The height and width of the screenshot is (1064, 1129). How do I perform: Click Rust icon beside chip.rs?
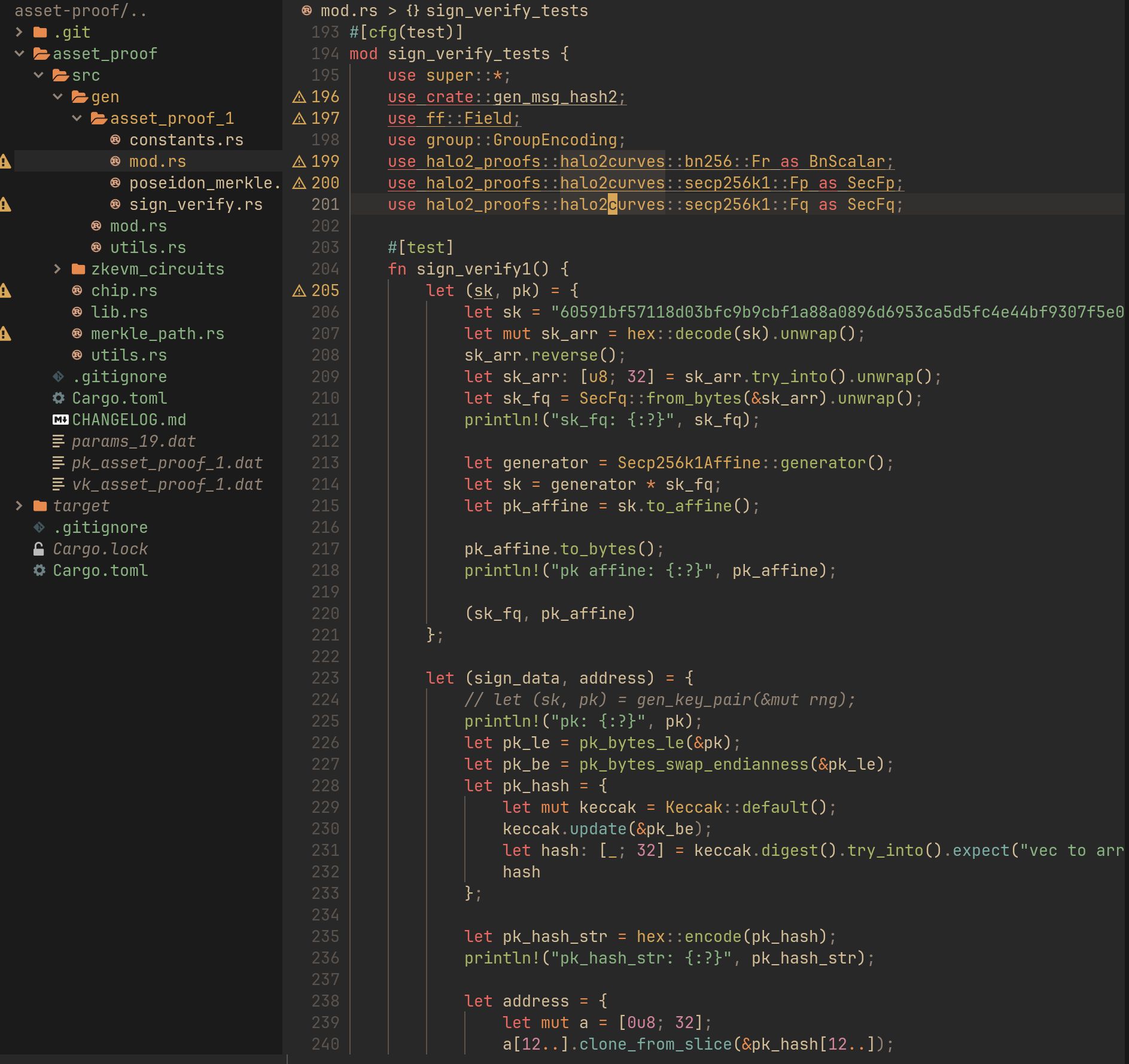[77, 291]
